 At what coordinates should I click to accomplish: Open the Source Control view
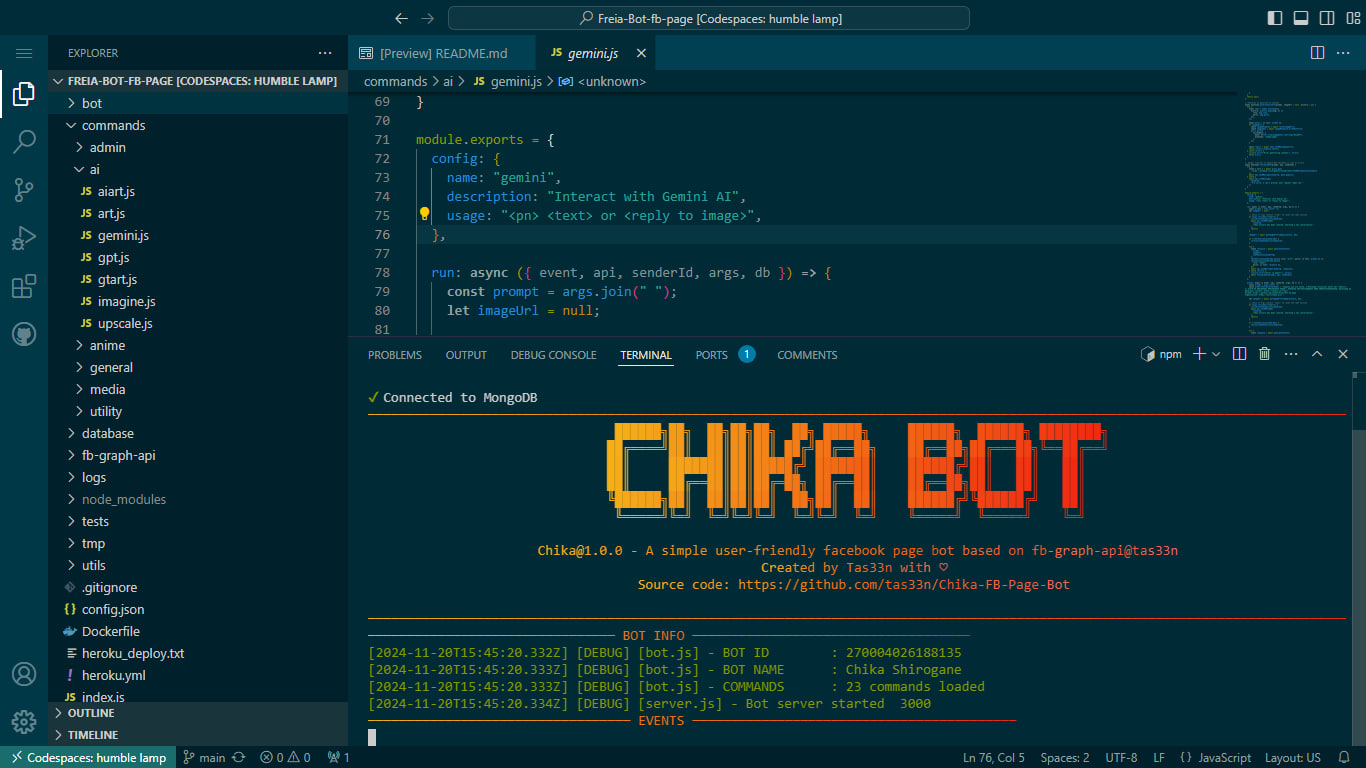pyautogui.click(x=24, y=190)
